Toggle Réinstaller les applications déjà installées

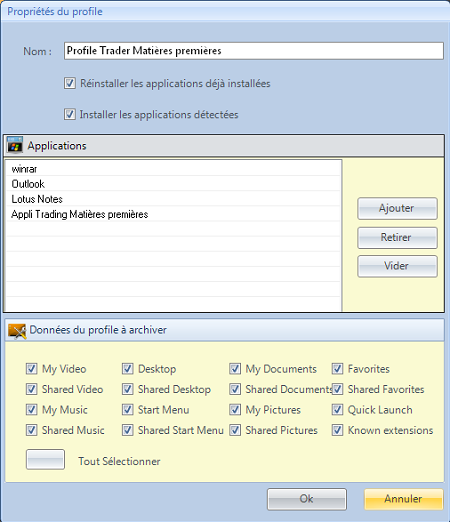point(70,83)
